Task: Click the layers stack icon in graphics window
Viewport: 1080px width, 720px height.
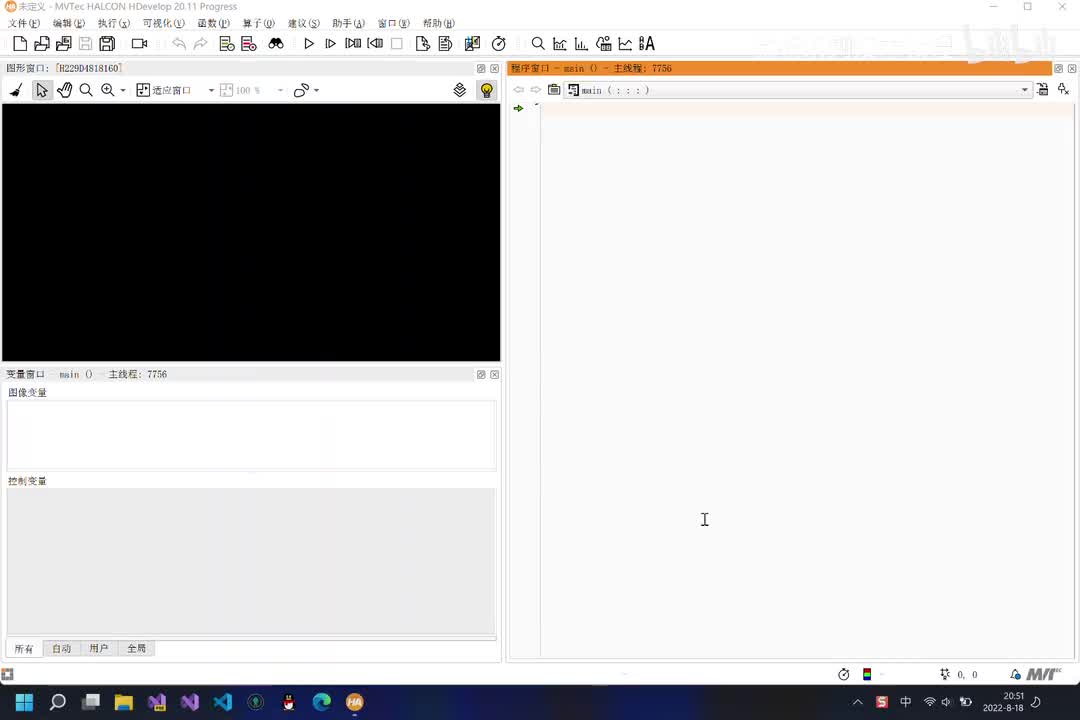Action: tap(459, 90)
